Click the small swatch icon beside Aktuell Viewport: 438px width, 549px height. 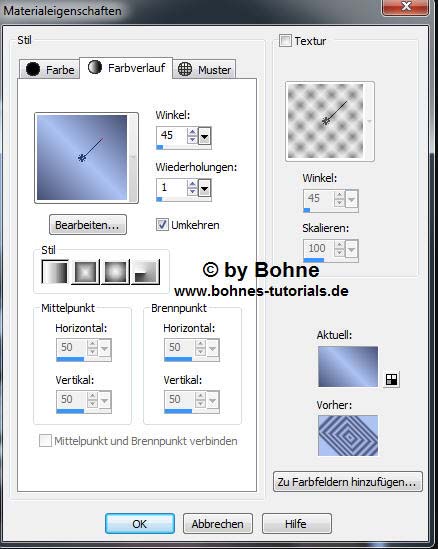[391, 380]
